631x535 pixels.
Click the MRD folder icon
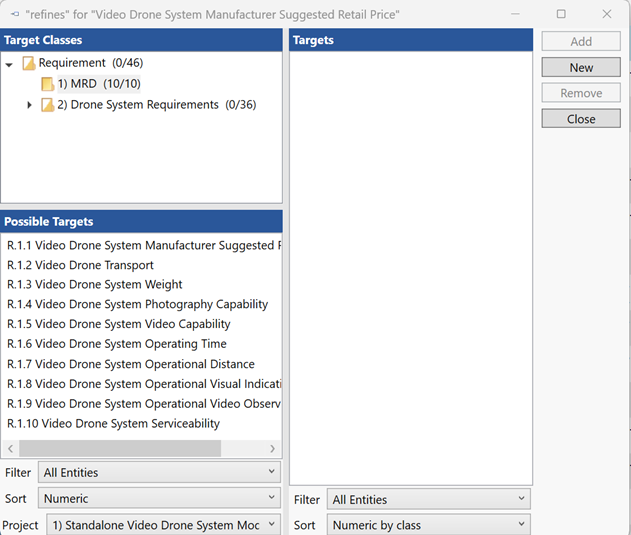tap(48, 84)
